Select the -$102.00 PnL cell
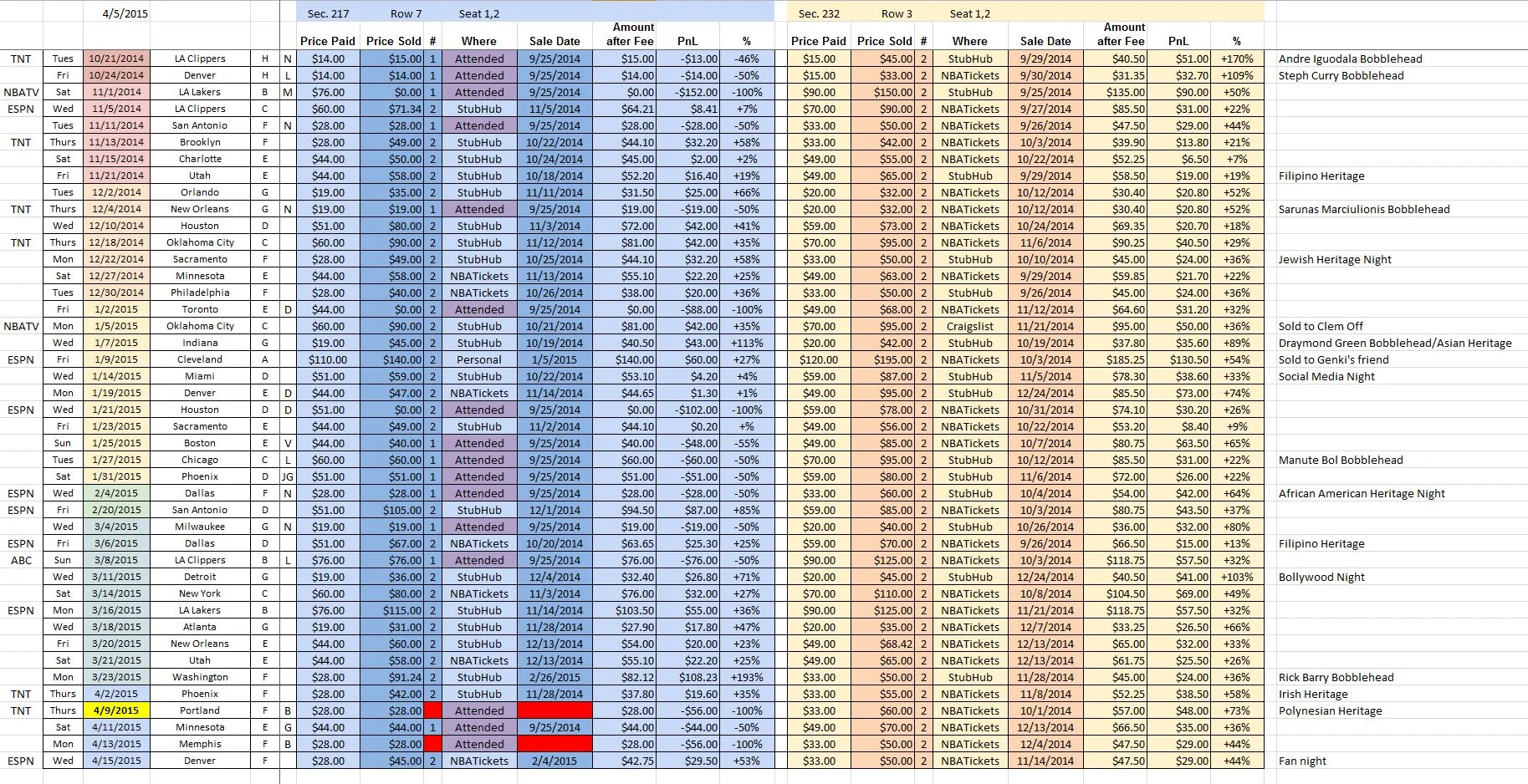The image size is (1528, 784). pyautogui.click(x=688, y=410)
